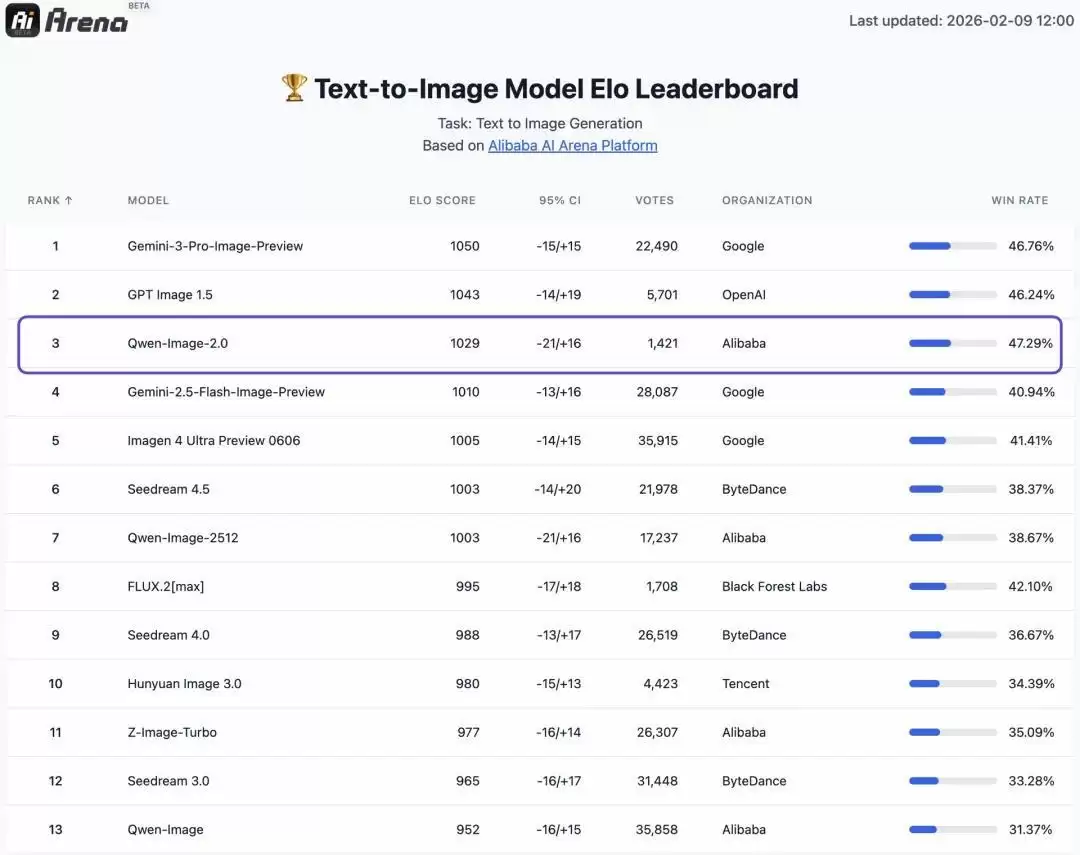Select the highlighted Qwen-Image-2.0 row
The image size is (1080, 855).
point(540,343)
